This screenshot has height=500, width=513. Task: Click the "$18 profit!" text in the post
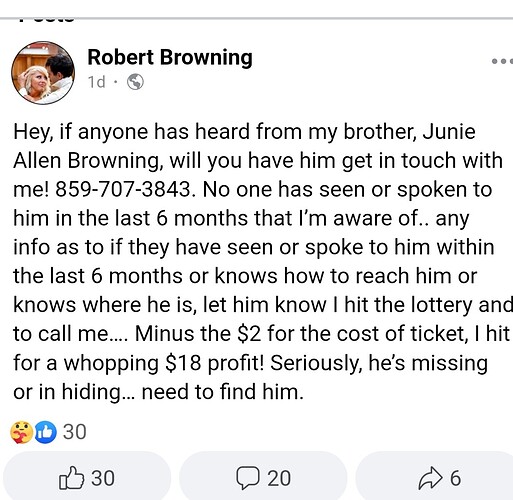point(214,363)
